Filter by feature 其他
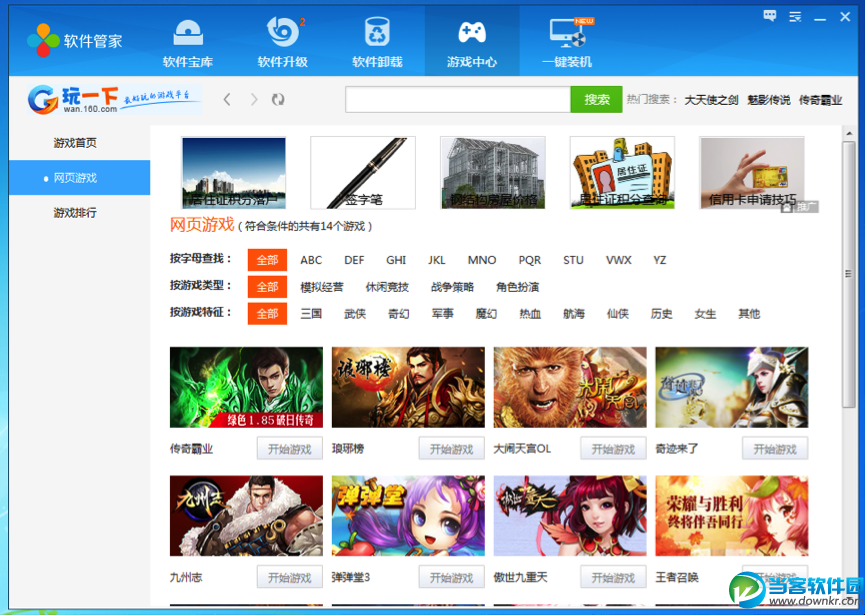Viewport: 865px width, 615px height. click(749, 314)
